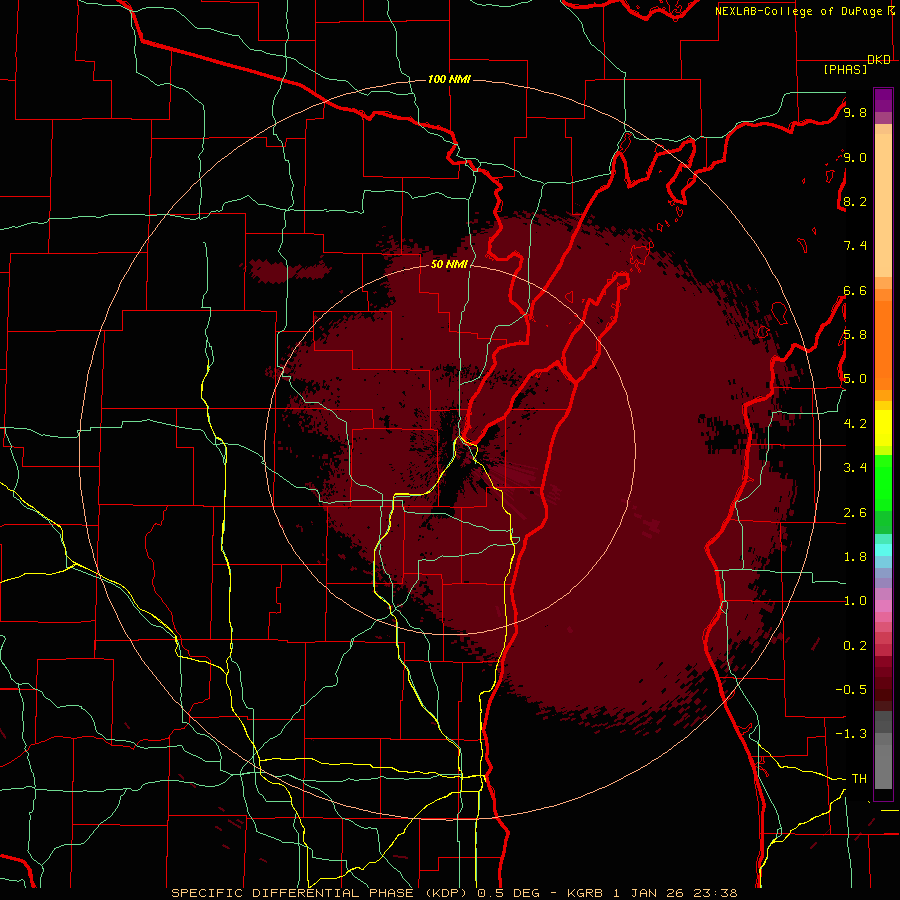Image resolution: width=900 pixels, height=900 pixels.
Task: Select the purple top segment of color bar
Action: coord(883,100)
